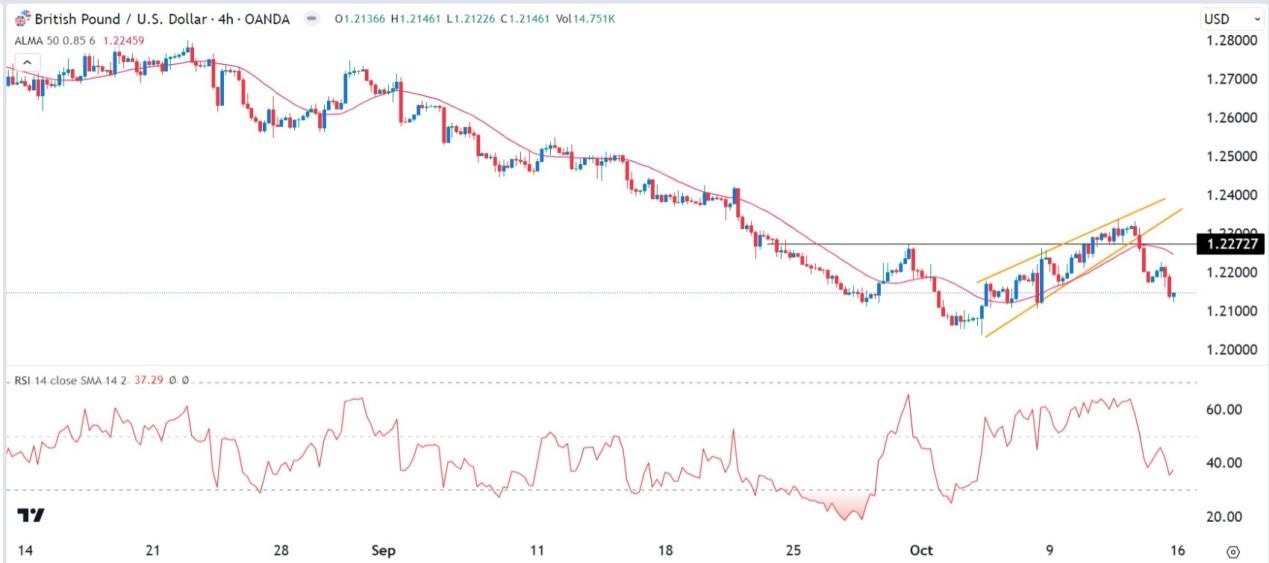Click the RSI 20.00 scale label
Image resolution: width=1269 pixels, height=563 pixels.
pos(1224,517)
